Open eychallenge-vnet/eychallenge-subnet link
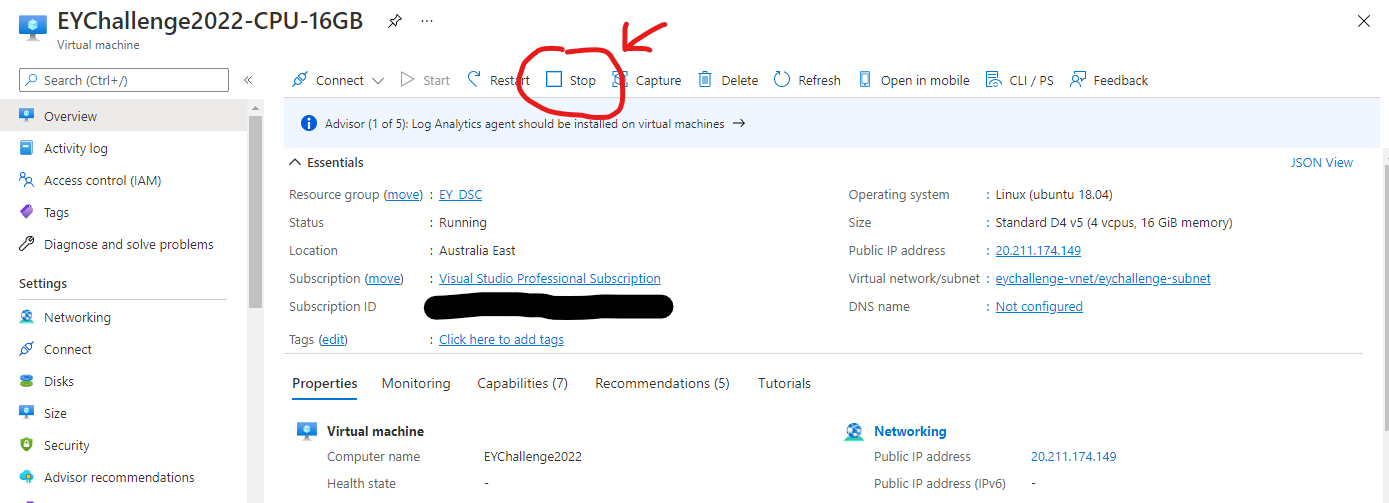1389x503 pixels. click(1103, 279)
